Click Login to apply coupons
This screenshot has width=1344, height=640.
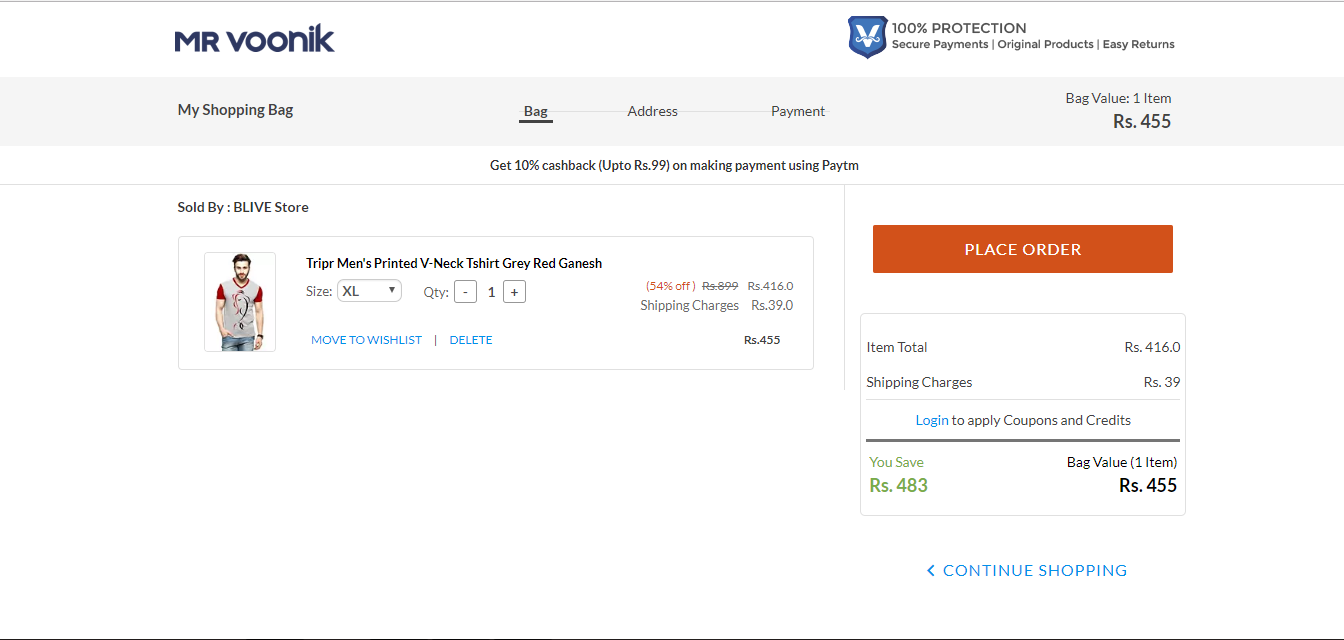pyautogui.click(x=932, y=420)
